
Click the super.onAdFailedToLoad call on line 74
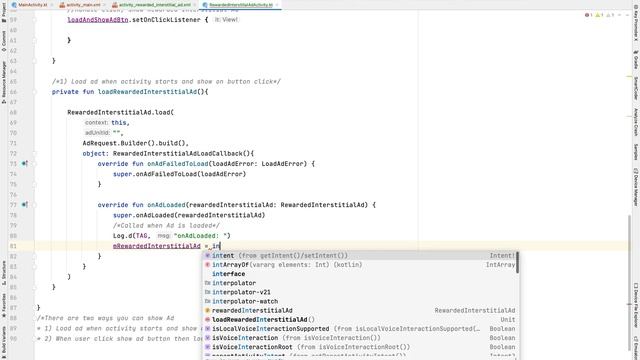(x=180, y=174)
